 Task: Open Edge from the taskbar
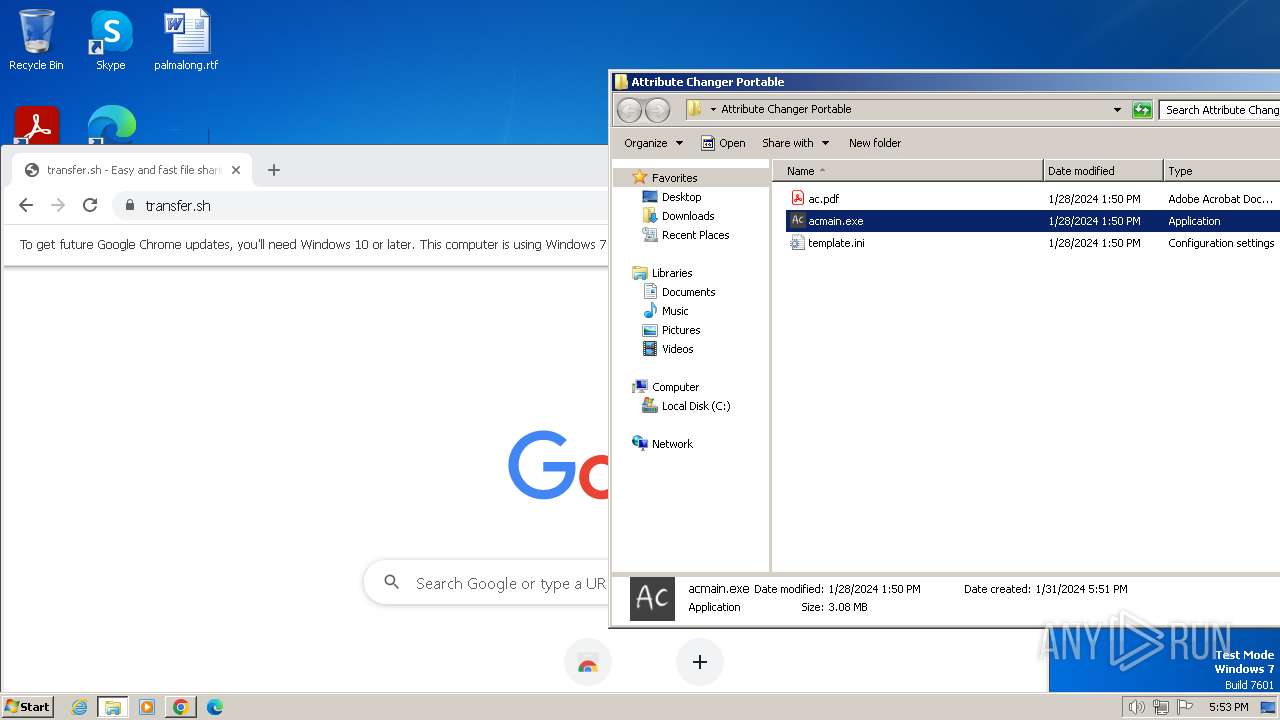click(214, 707)
